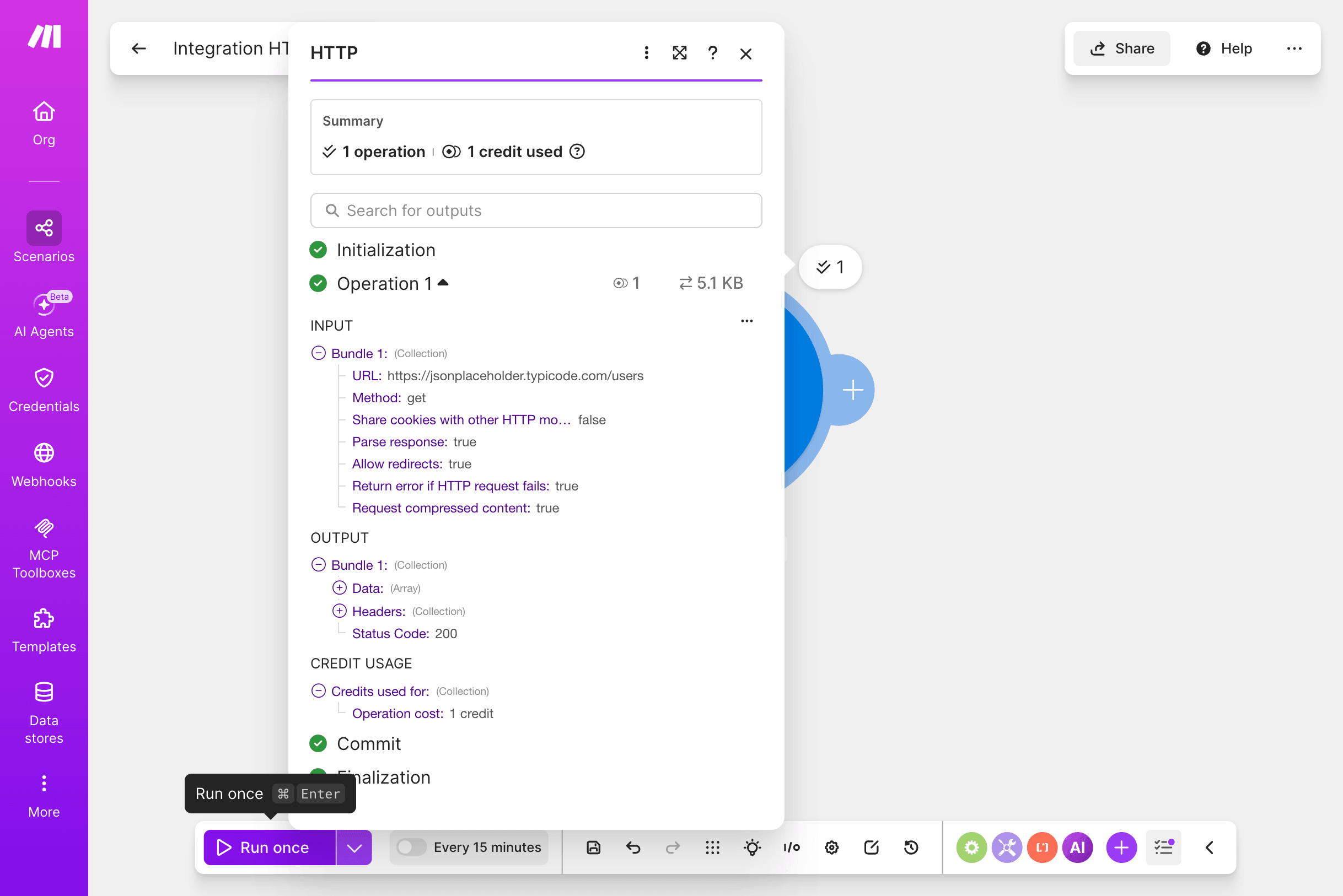The height and width of the screenshot is (896, 1343).
Task: Click the Search for outputs field
Action: 536,211
